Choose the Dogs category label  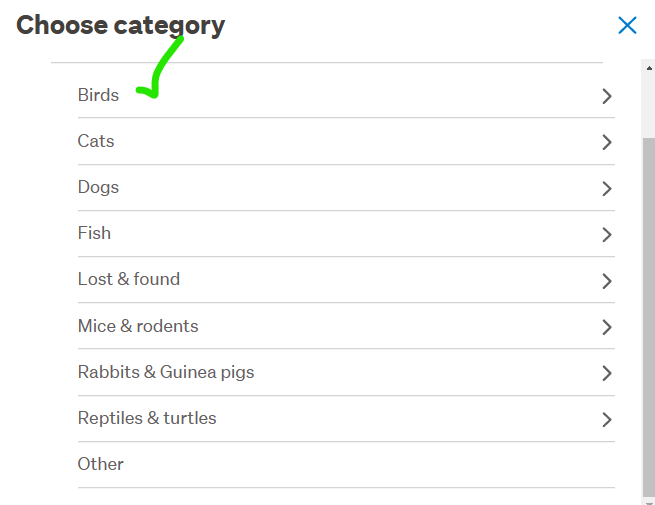tap(98, 187)
